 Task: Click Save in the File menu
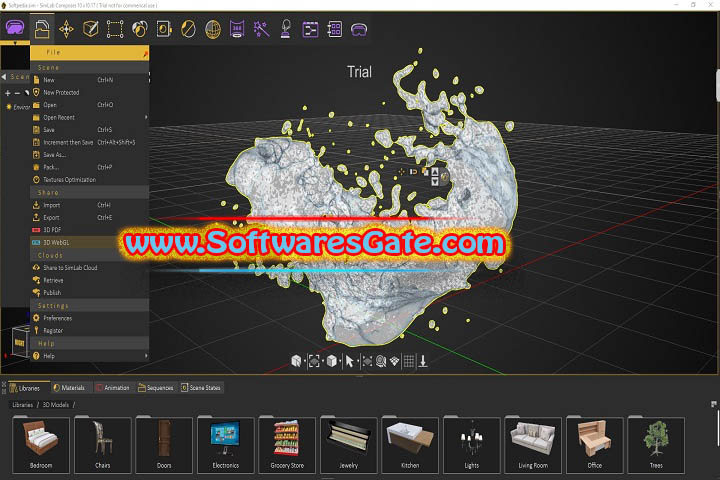(90, 130)
